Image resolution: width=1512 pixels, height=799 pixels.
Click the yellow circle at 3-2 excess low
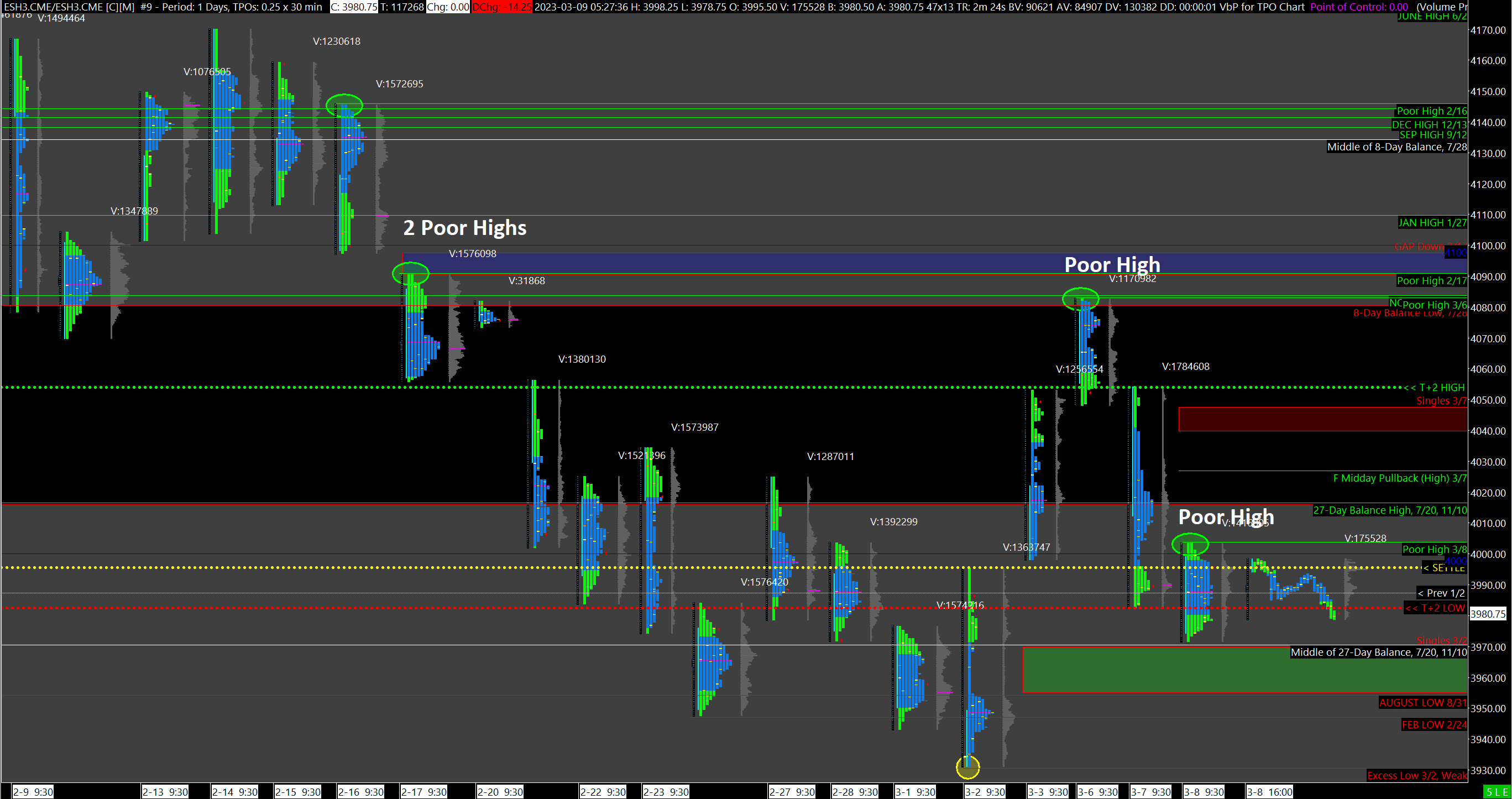(967, 767)
